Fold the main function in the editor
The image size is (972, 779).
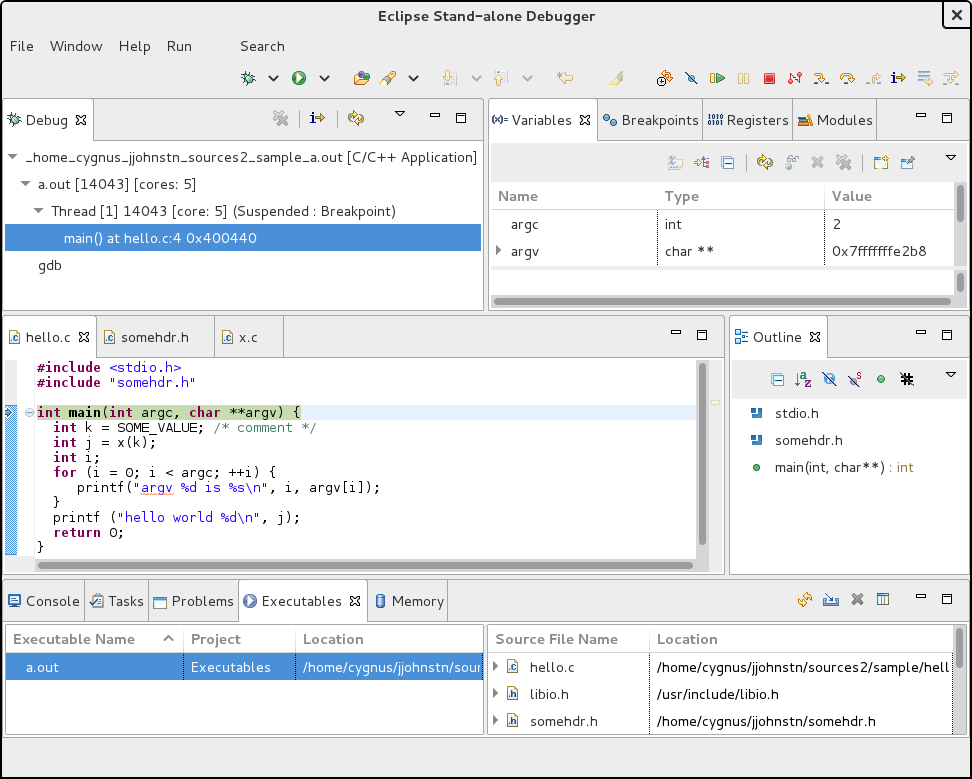click(x=29, y=413)
